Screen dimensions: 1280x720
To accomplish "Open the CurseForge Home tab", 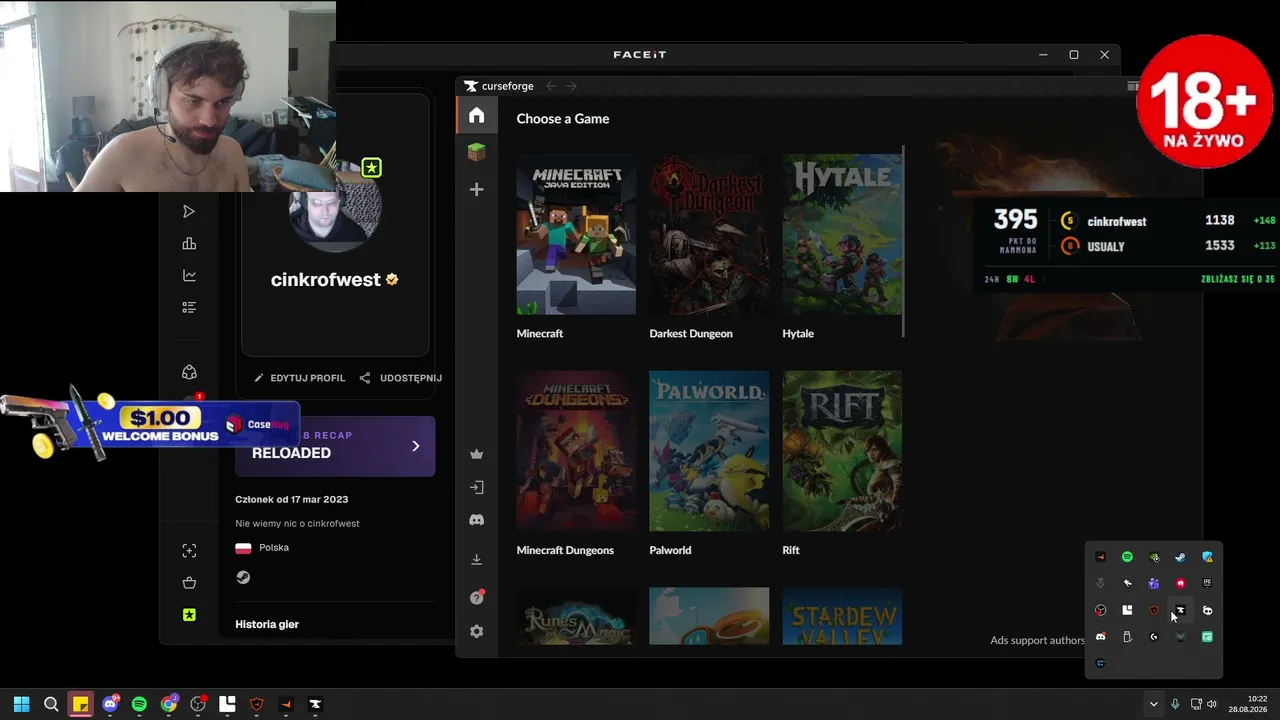I will pyautogui.click(x=476, y=115).
